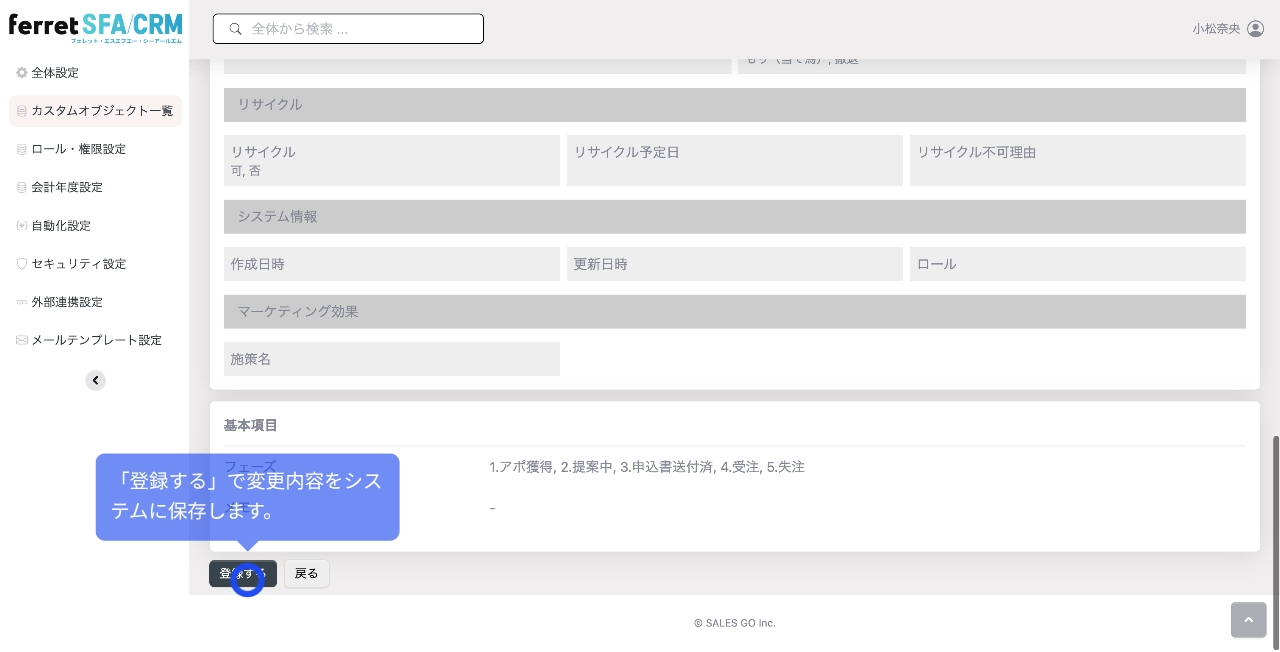Click the envelope icon beside メールテンプレート設定
The width and height of the screenshot is (1280, 652).
pos(22,340)
